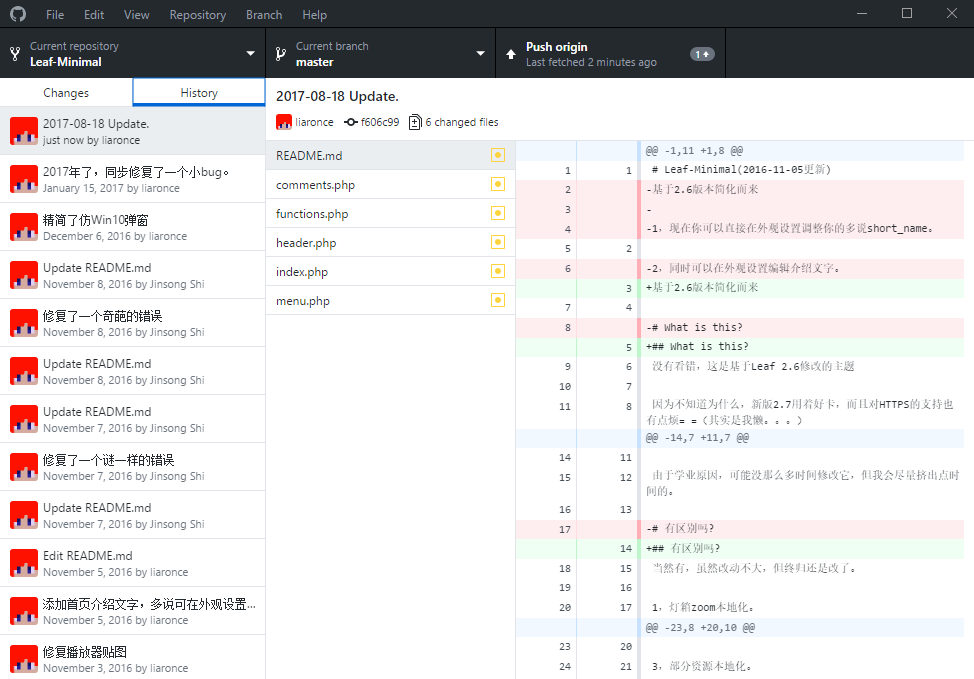Expand the Current repository dropdown
Screen dimensions: 974x679
pyautogui.click(x=132, y=53)
